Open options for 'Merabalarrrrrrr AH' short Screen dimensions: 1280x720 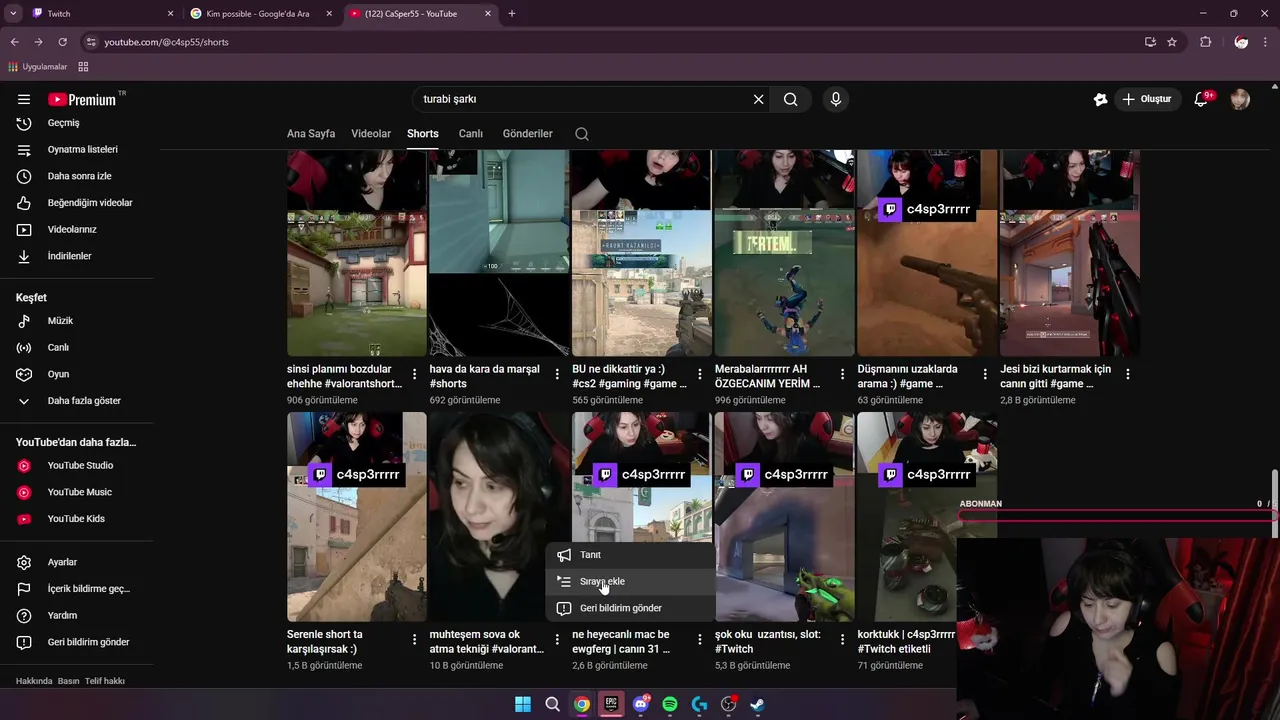(x=842, y=374)
